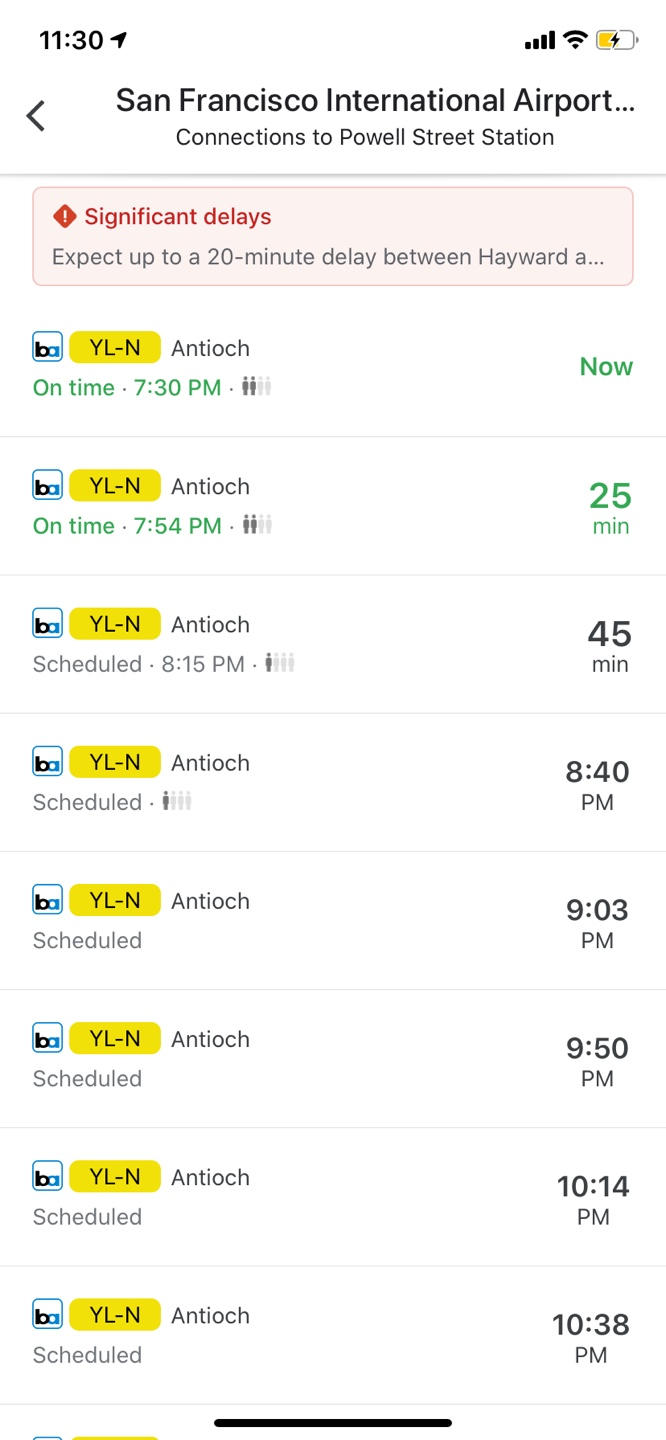The height and width of the screenshot is (1440, 666).
Task: Expand the truncated 20-minute delay message
Action: [x=328, y=257]
